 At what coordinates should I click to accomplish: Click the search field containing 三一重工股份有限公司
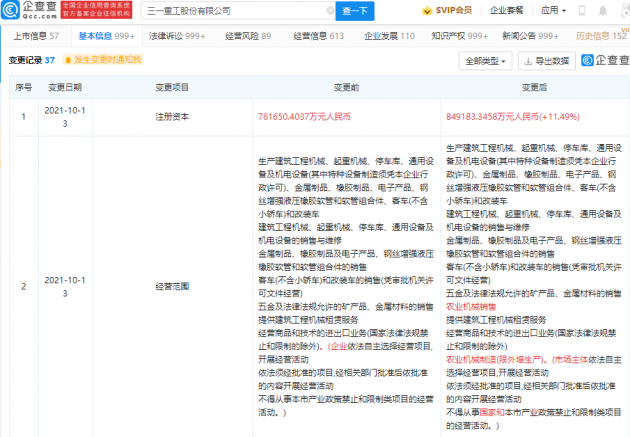(x=238, y=11)
